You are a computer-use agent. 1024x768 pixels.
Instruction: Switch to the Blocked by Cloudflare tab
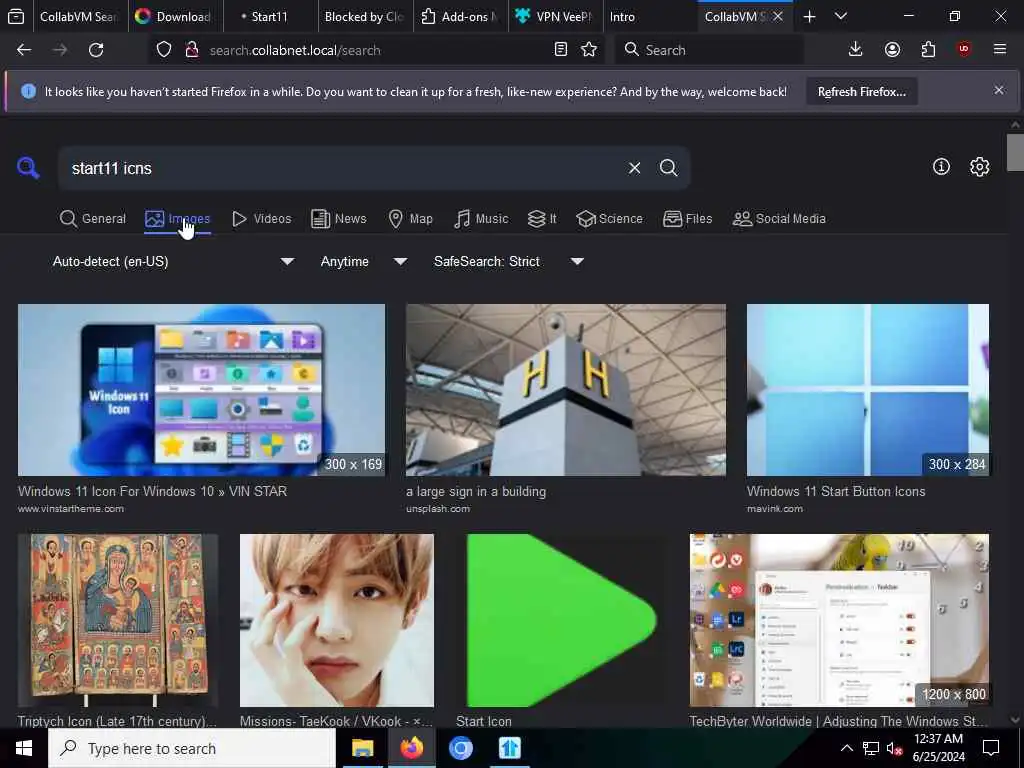[x=364, y=16]
